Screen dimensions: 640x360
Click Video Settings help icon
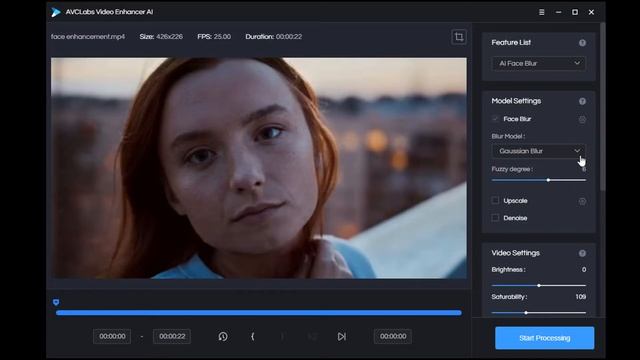tap(582, 253)
